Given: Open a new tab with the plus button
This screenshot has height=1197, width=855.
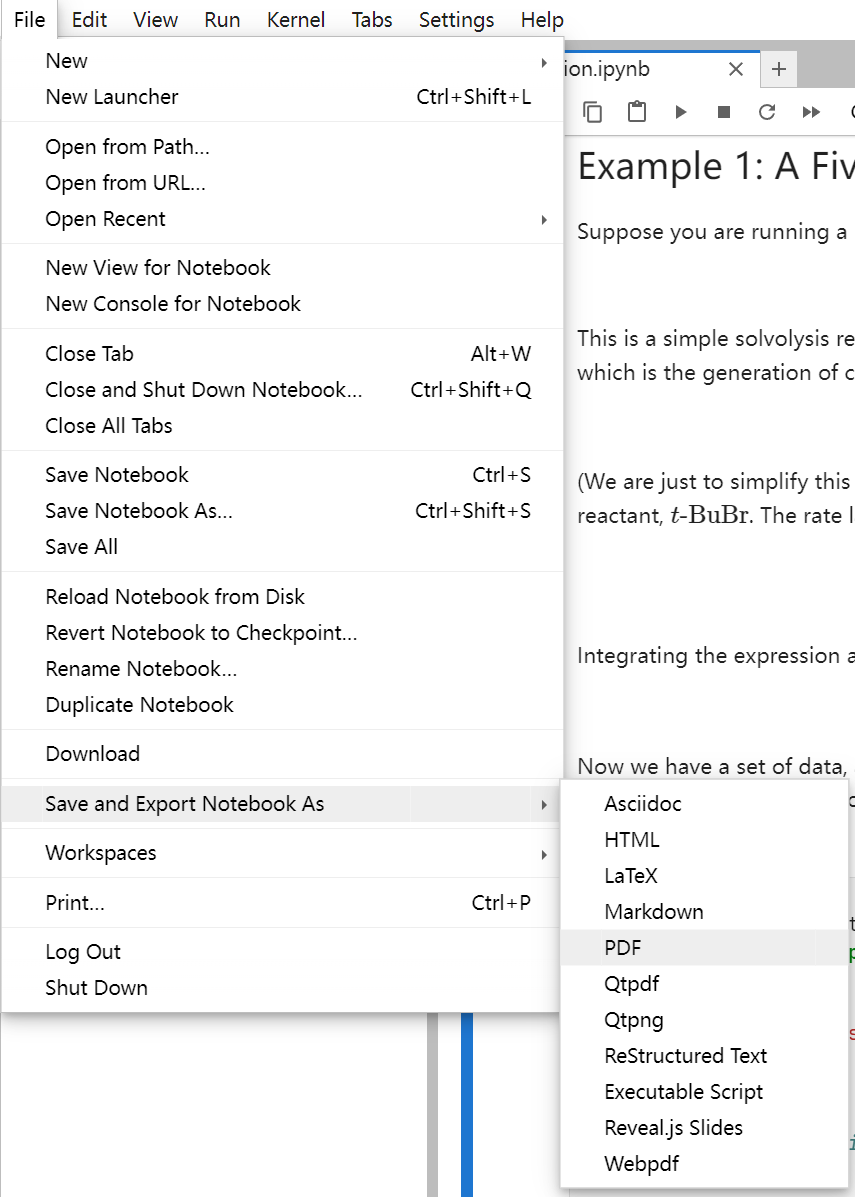Looking at the screenshot, I should [x=778, y=68].
